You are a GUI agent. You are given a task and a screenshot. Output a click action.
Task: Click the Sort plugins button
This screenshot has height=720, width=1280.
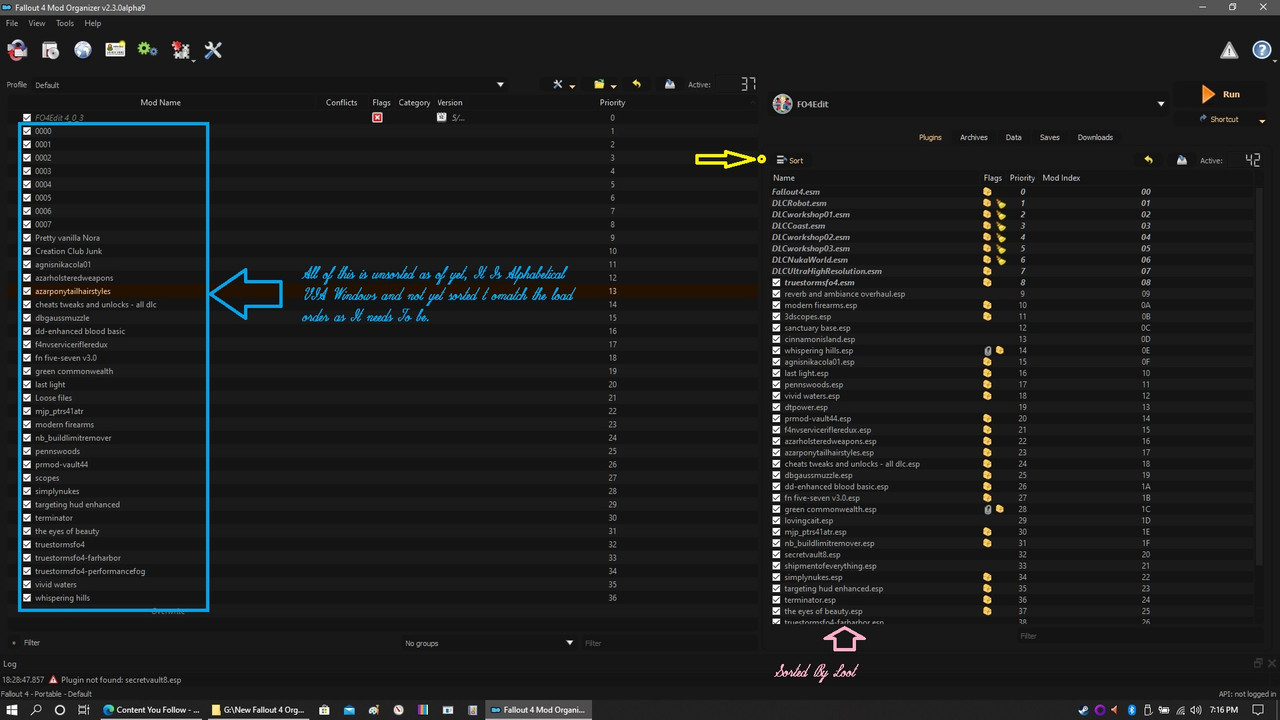click(x=790, y=160)
